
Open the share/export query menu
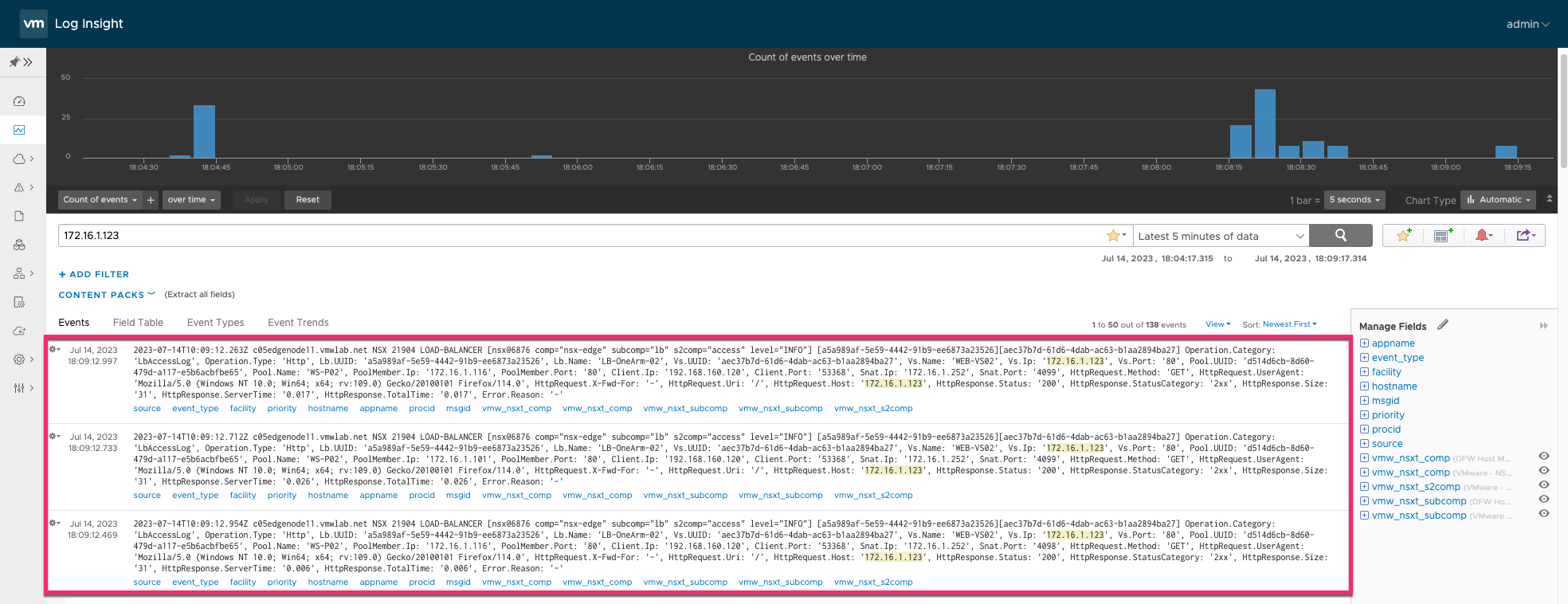click(1525, 235)
